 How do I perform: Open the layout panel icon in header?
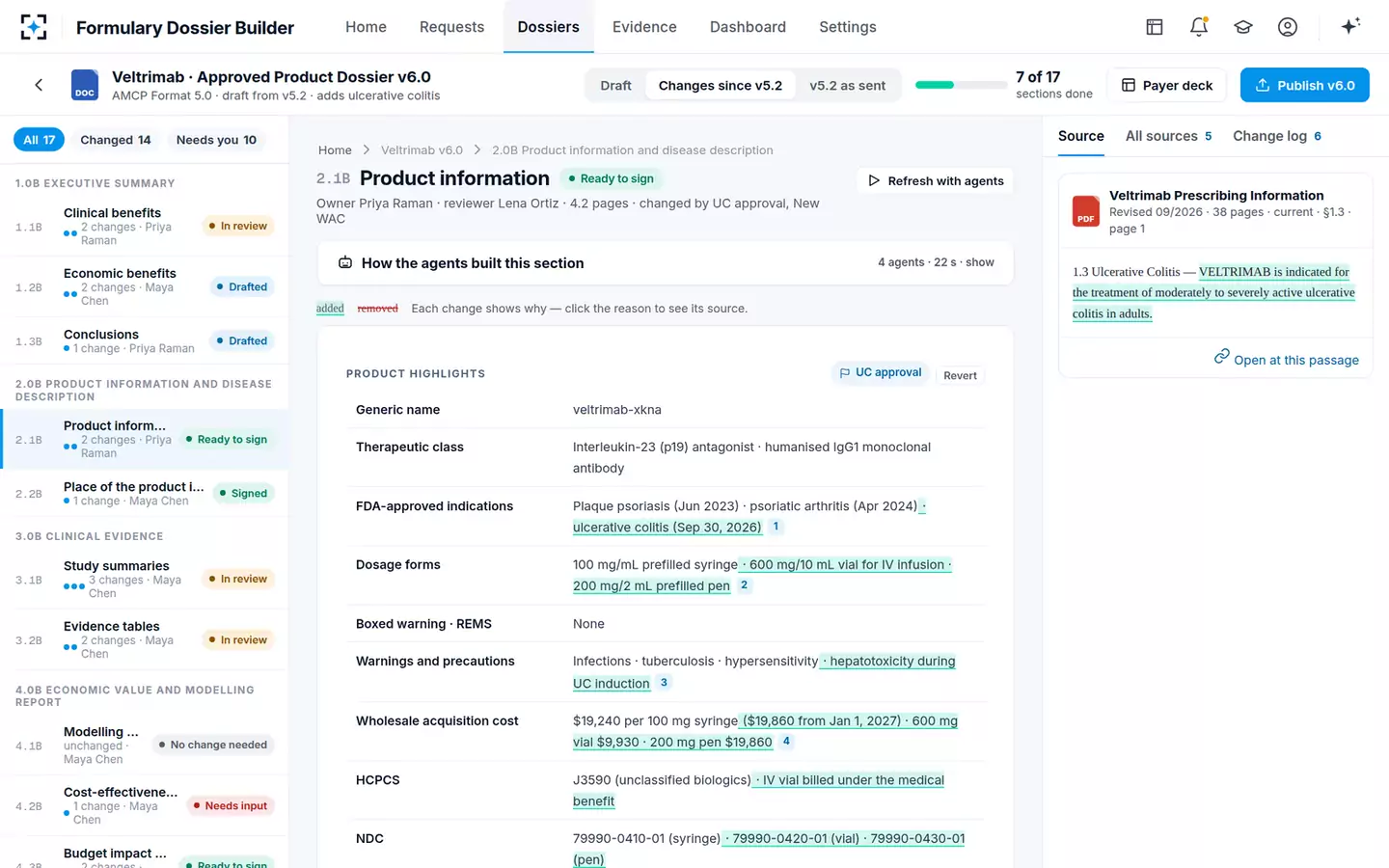coord(1154,27)
